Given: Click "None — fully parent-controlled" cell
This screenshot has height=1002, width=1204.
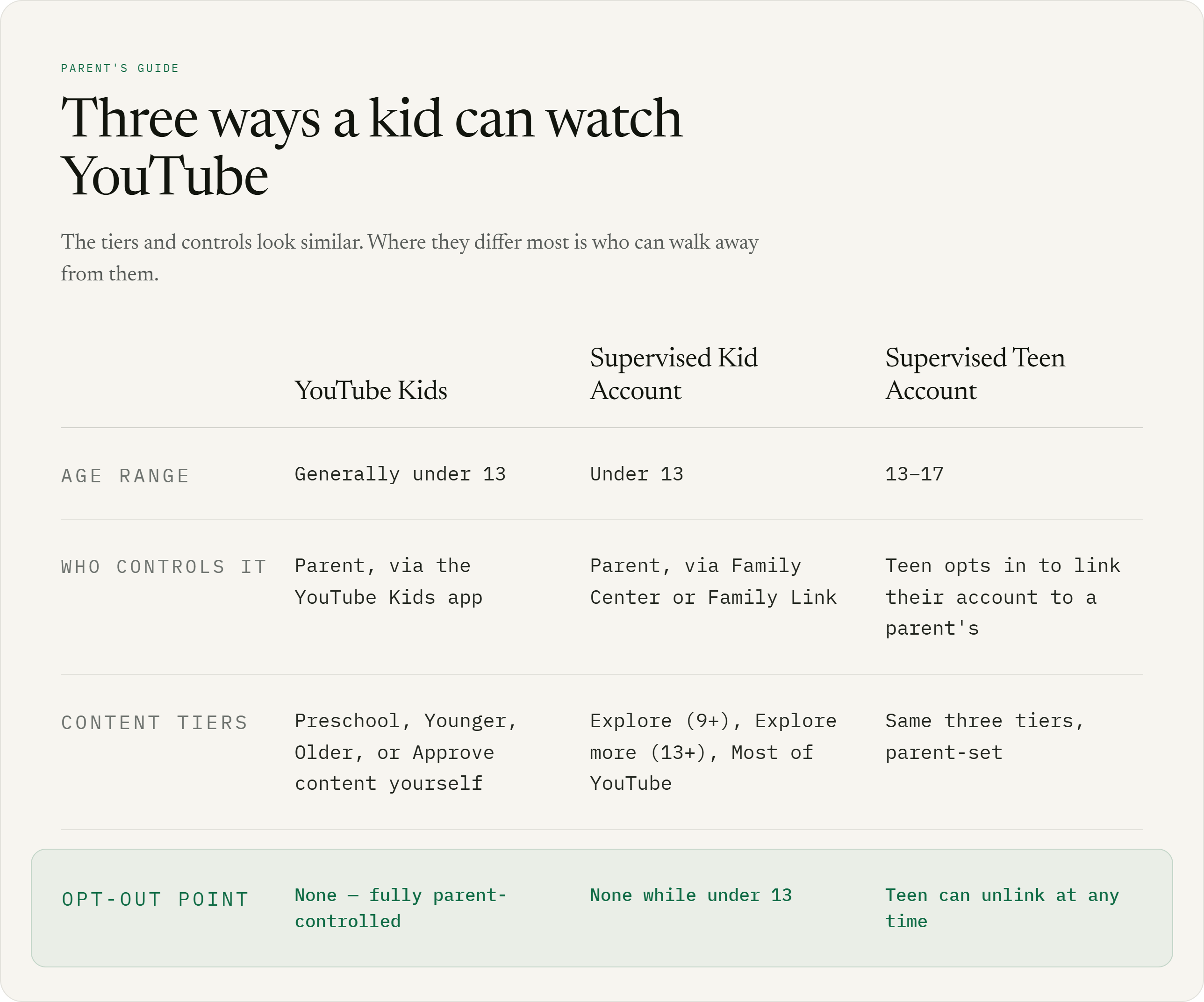Looking at the screenshot, I should click(400, 908).
